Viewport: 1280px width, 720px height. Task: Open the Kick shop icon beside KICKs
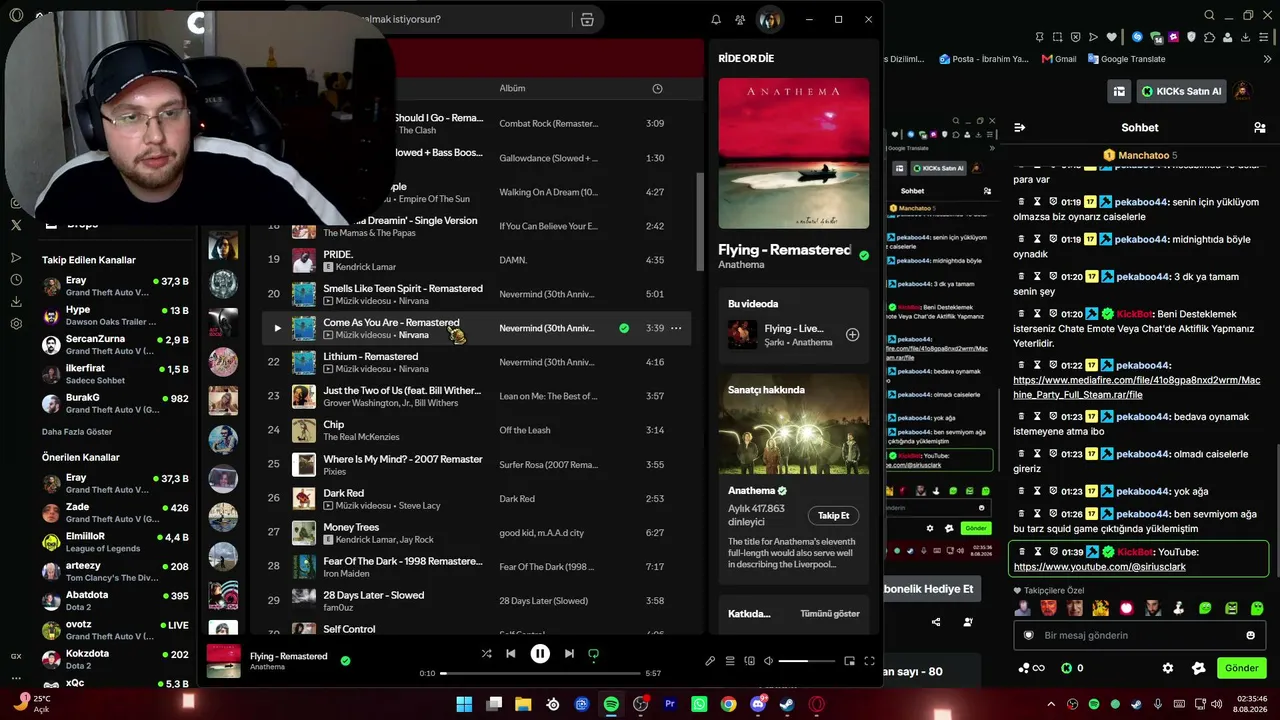coord(1118,91)
